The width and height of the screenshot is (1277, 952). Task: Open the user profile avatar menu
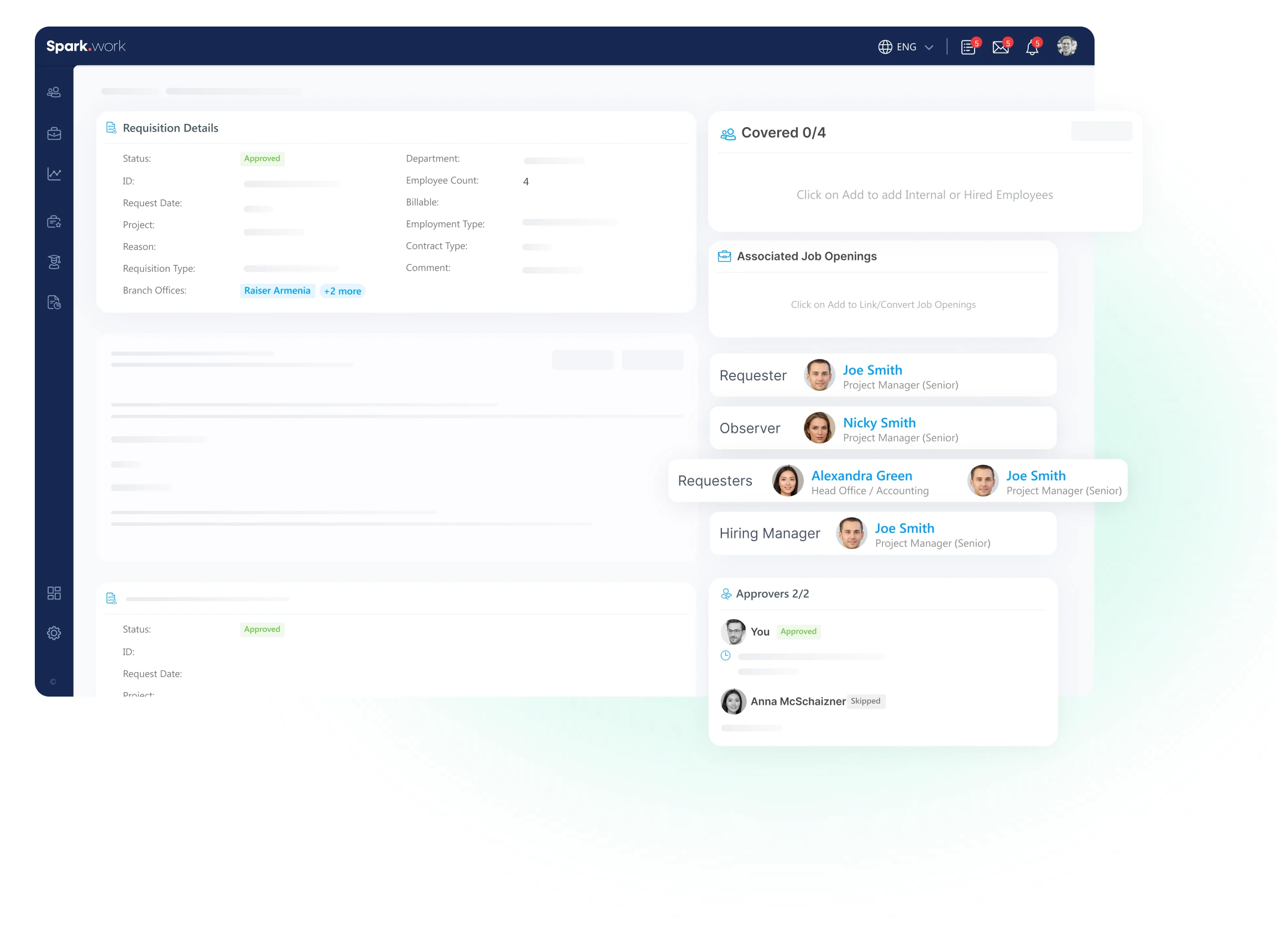pos(1067,46)
